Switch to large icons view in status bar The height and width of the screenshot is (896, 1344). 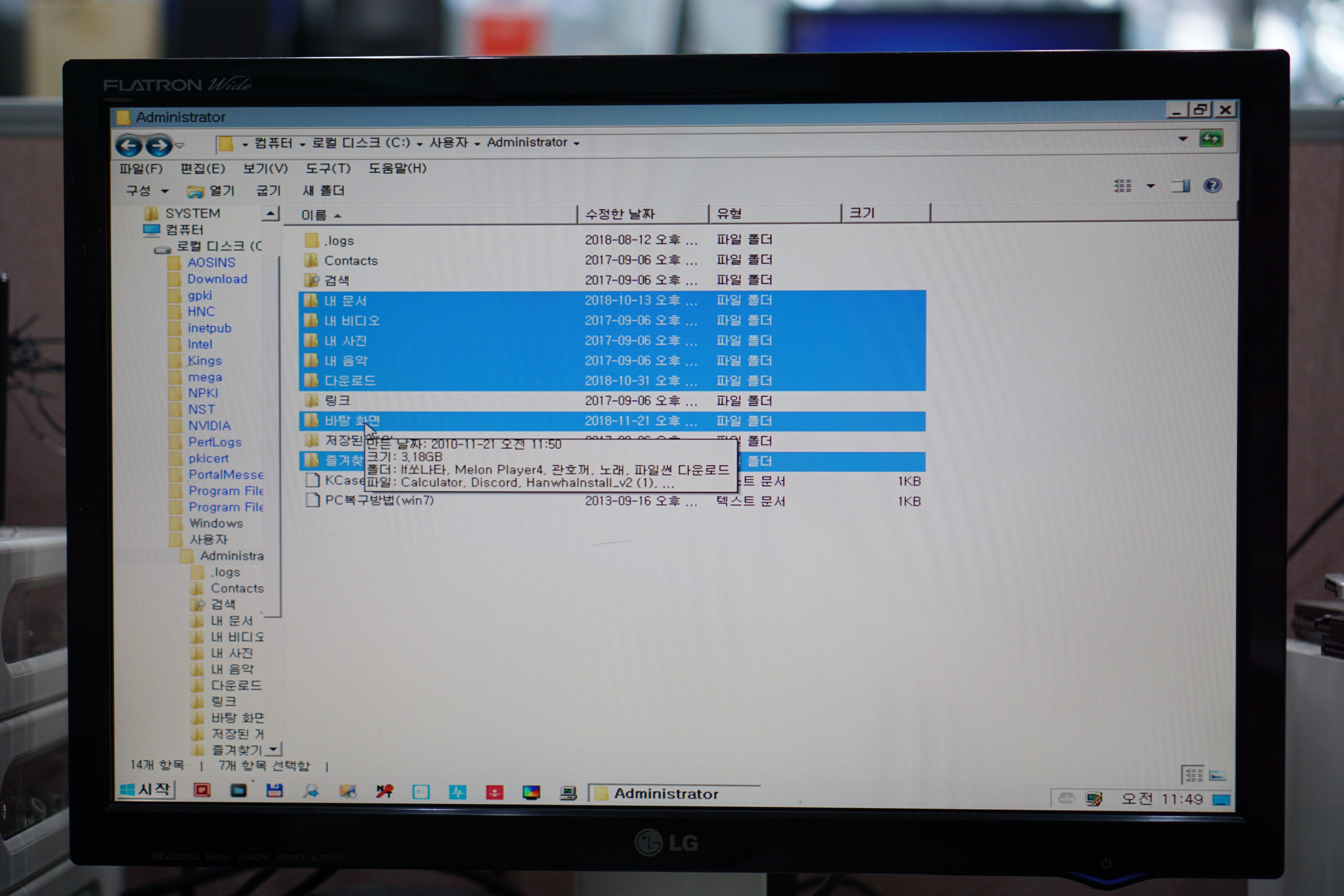1217,775
